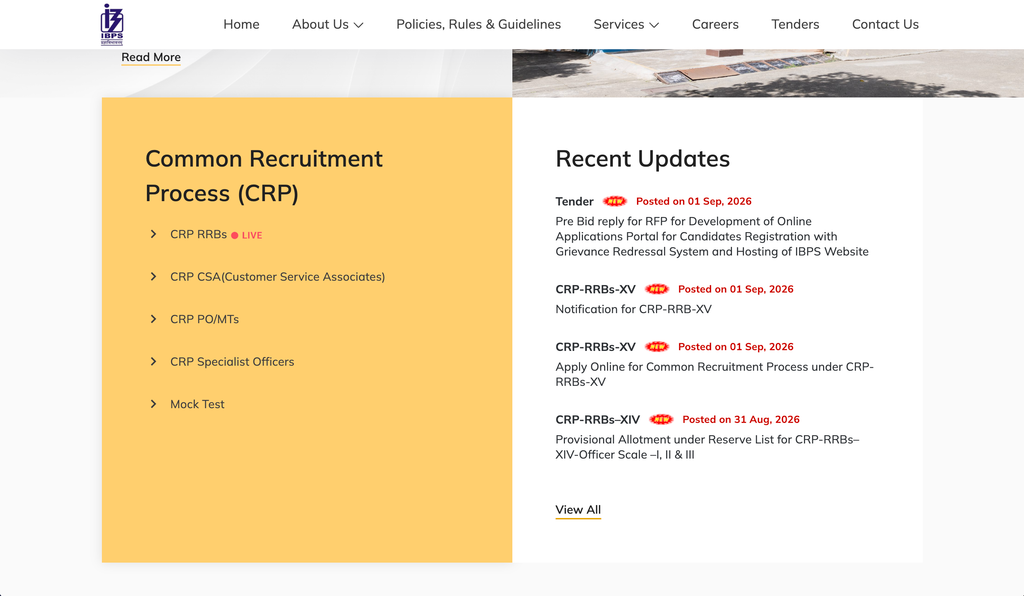Click the IBPS logo in the header
This screenshot has height=596, width=1024.
pyautogui.click(x=112, y=25)
